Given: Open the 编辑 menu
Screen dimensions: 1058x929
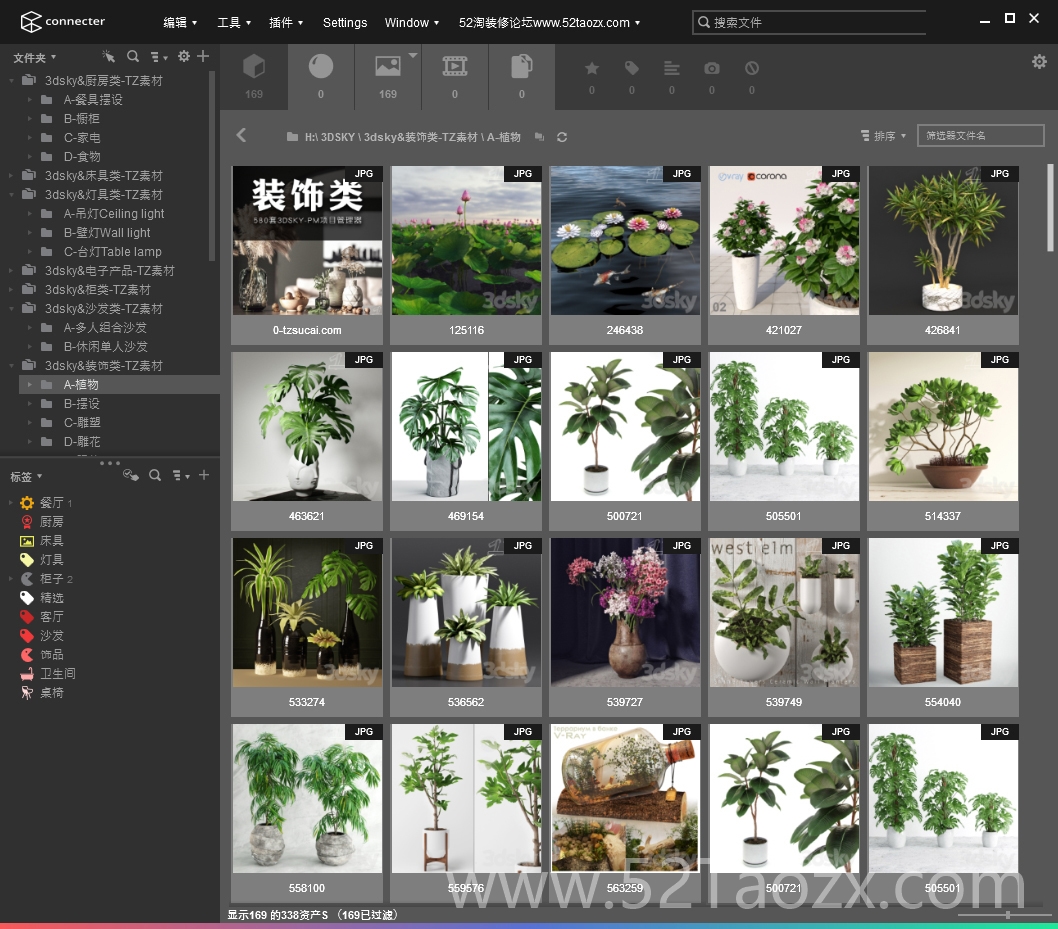Looking at the screenshot, I should 180,22.
